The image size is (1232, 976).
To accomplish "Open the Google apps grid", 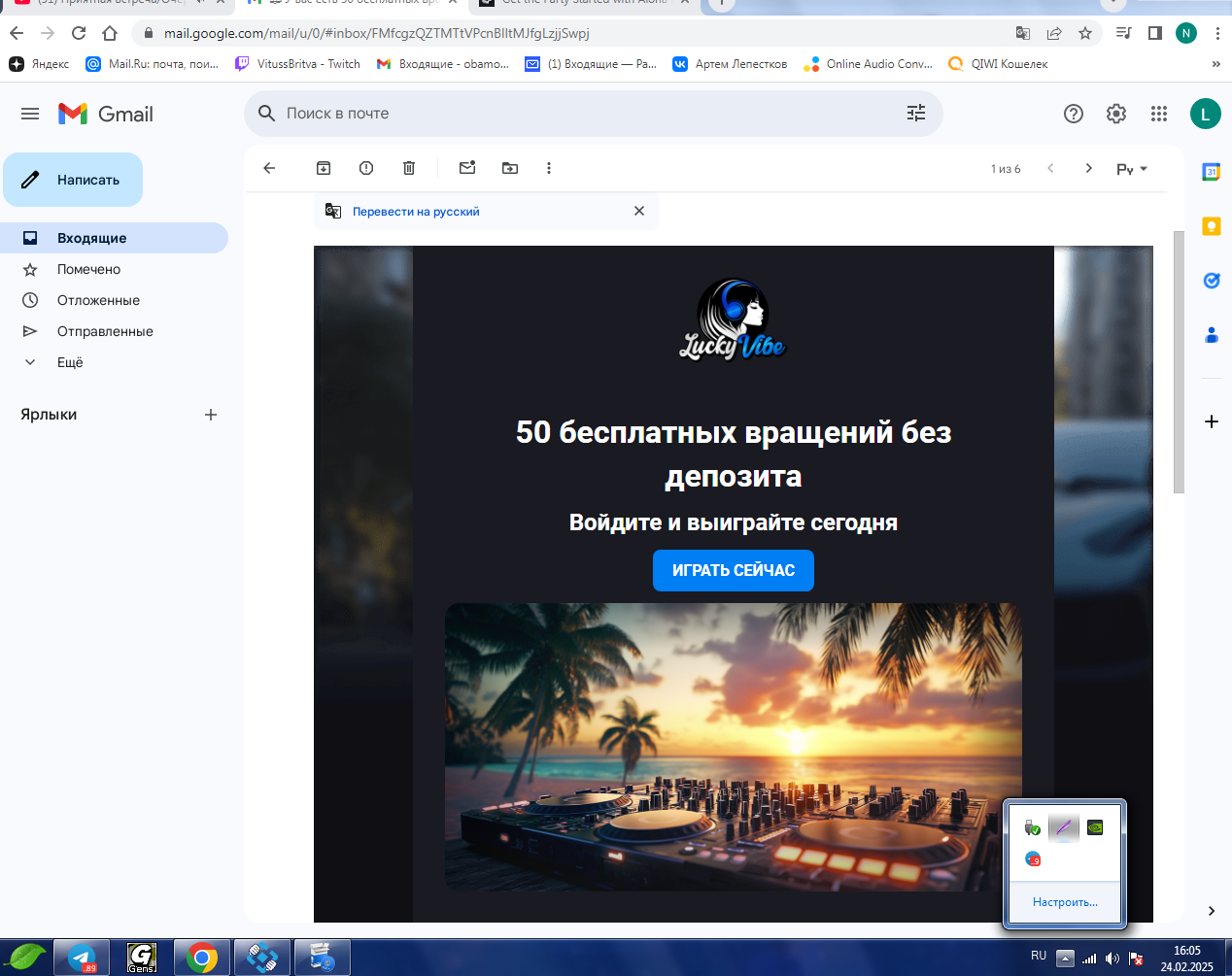I will coord(1159,114).
